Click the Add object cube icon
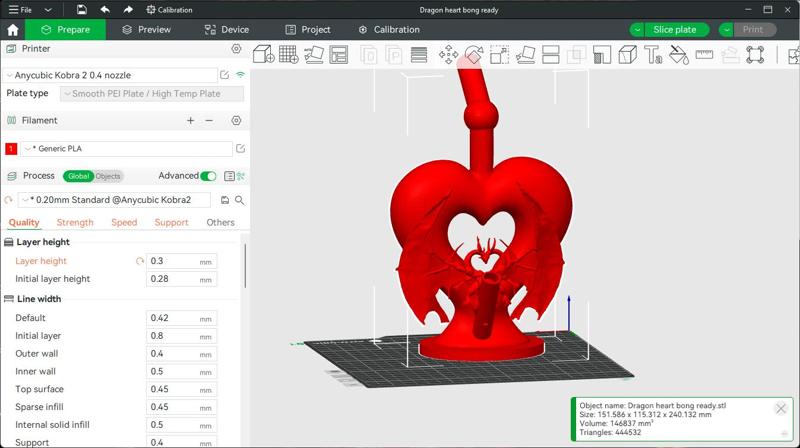800x448 pixels. point(263,54)
